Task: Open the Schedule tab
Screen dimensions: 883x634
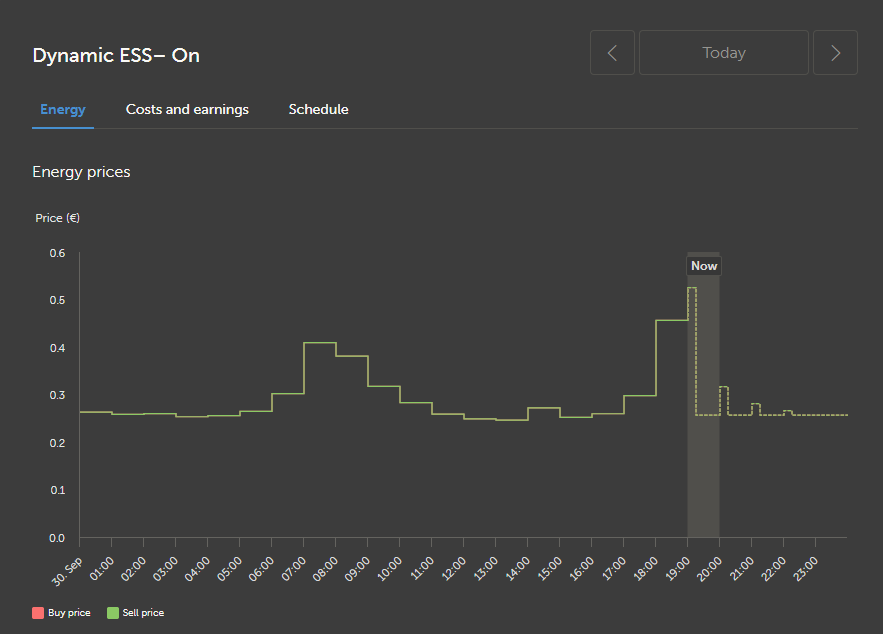Action: pos(318,109)
